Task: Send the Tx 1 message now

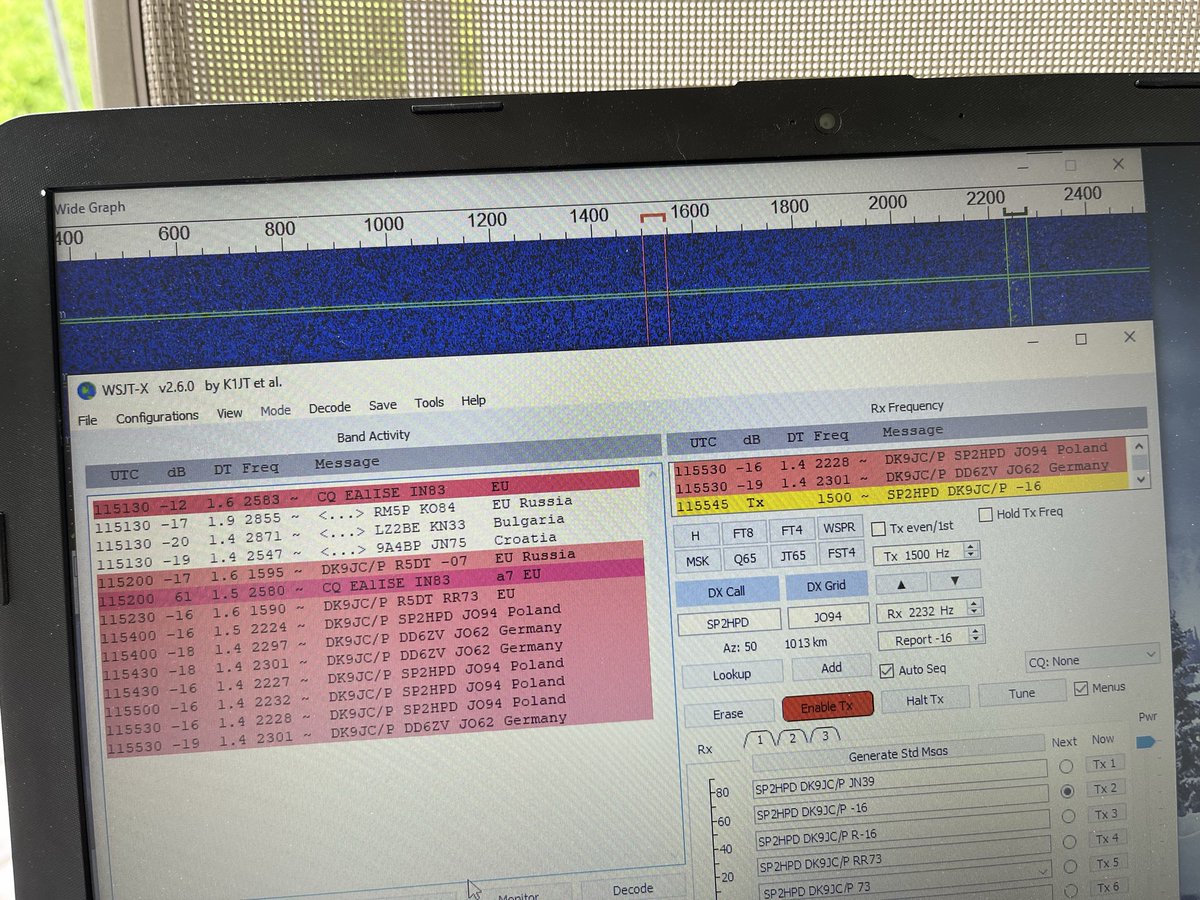Action: [x=1106, y=763]
